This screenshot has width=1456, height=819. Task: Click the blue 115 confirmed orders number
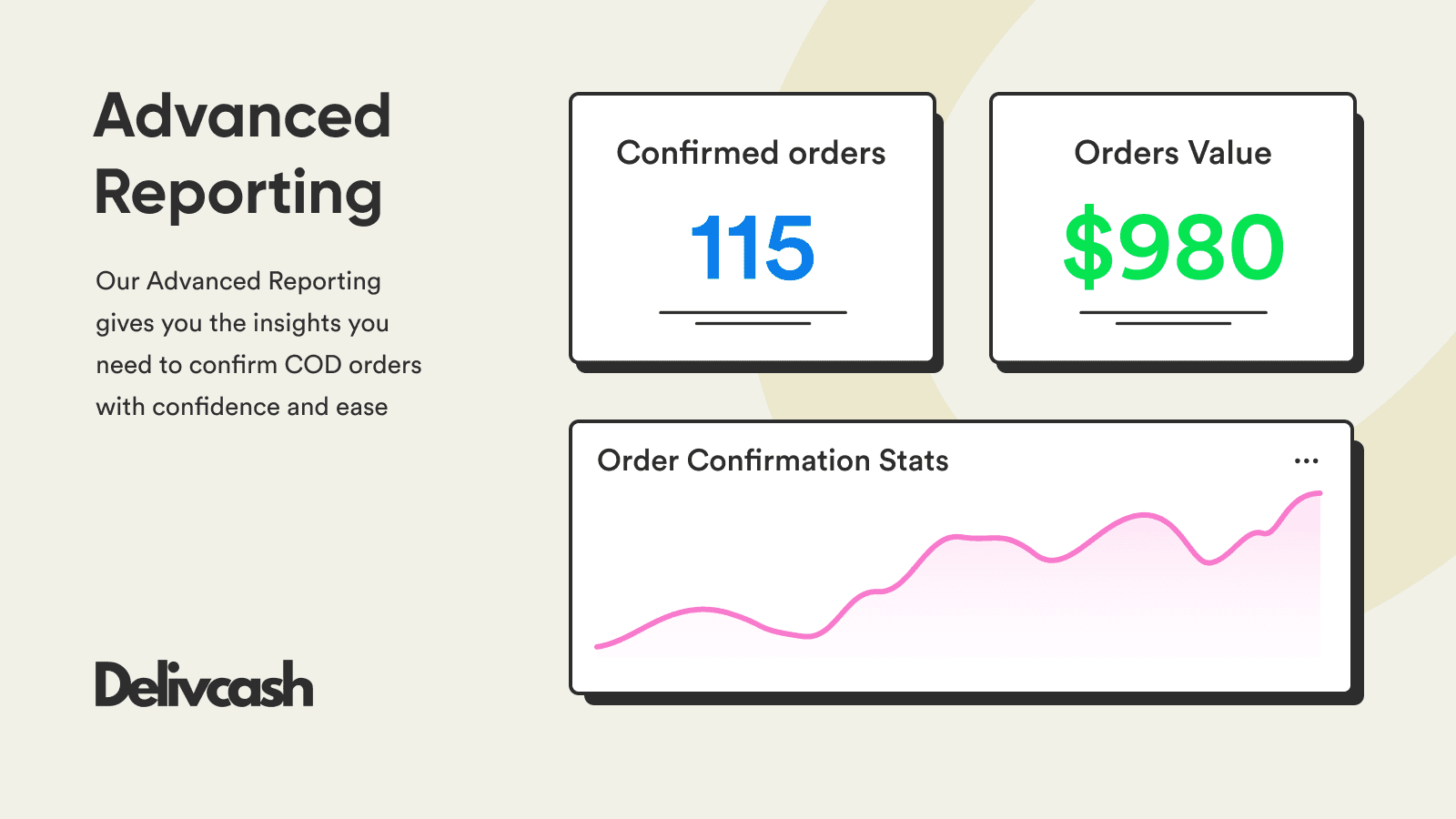tap(753, 248)
